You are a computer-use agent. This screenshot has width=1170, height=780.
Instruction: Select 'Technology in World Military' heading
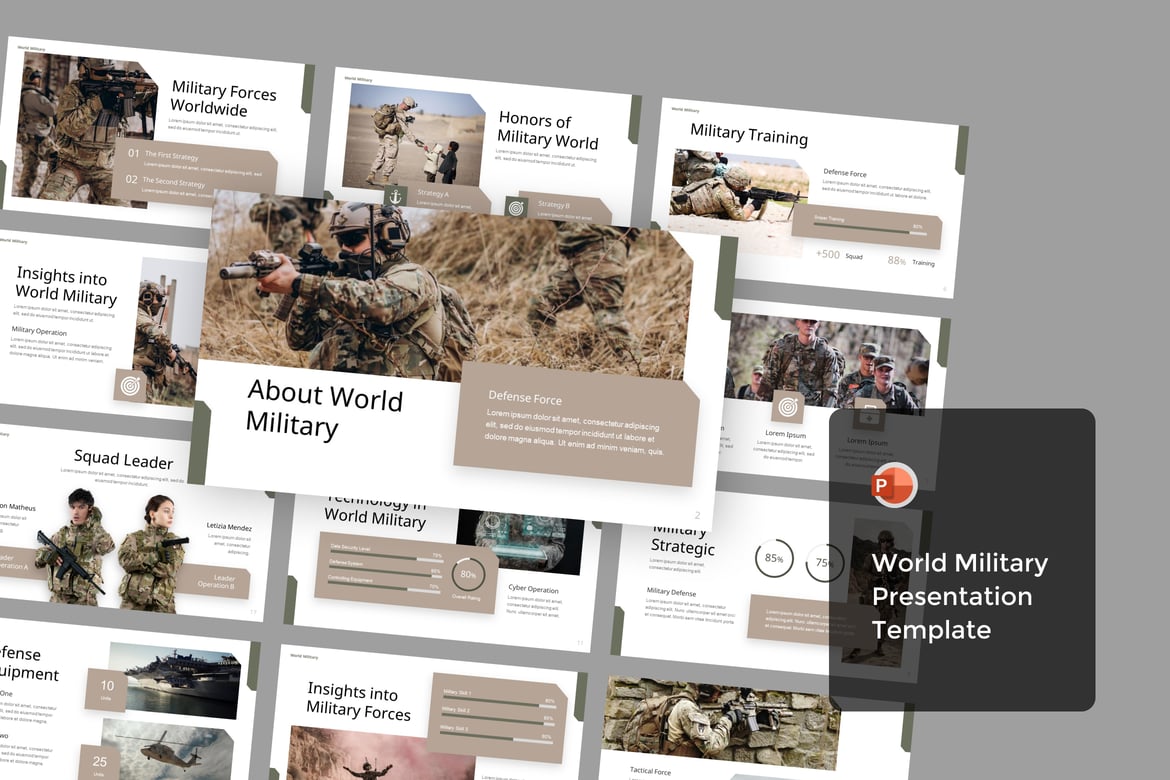pyautogui.click(x=376, y=510)
